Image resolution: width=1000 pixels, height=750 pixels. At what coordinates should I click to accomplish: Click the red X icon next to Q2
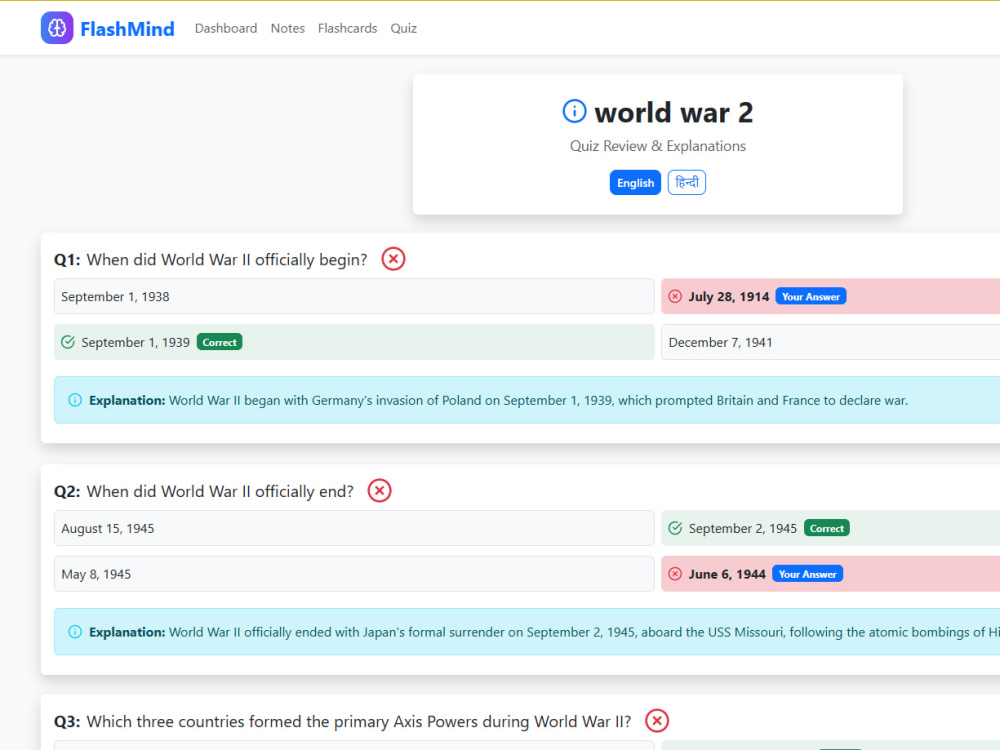click(x=379, y=491)
